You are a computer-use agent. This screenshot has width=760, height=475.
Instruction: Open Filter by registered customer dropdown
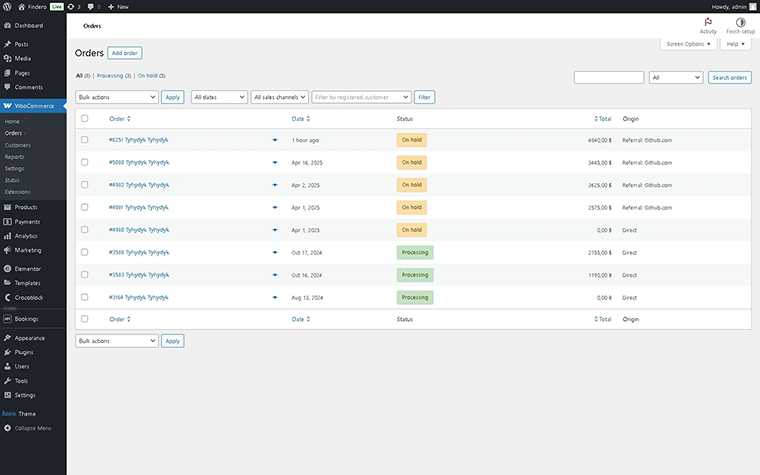[362, 97]
